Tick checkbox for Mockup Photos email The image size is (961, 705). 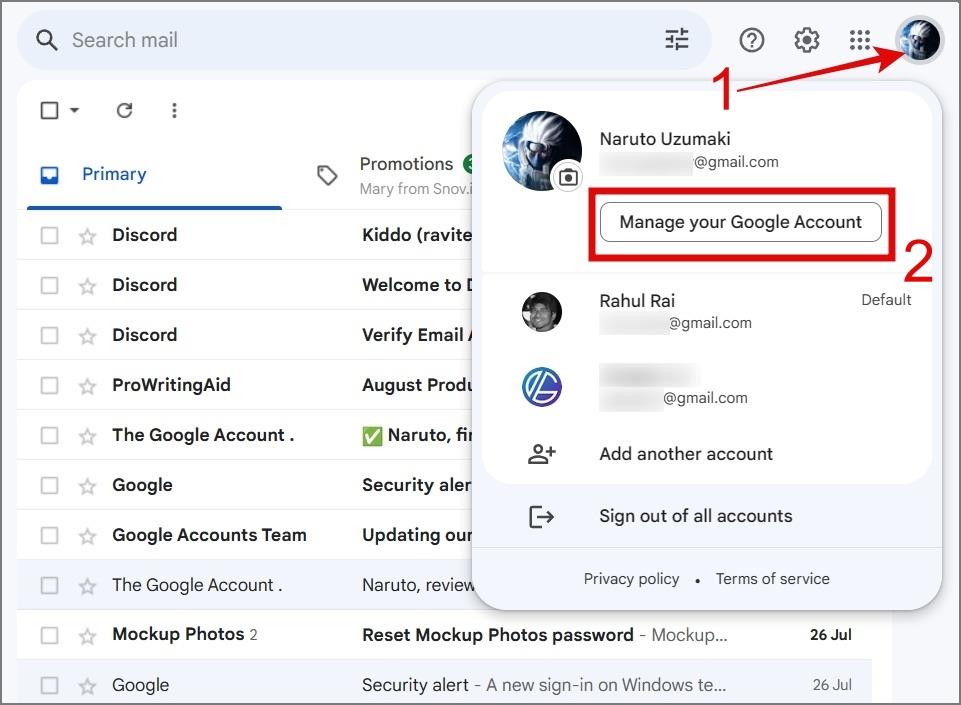click(50, 635)
